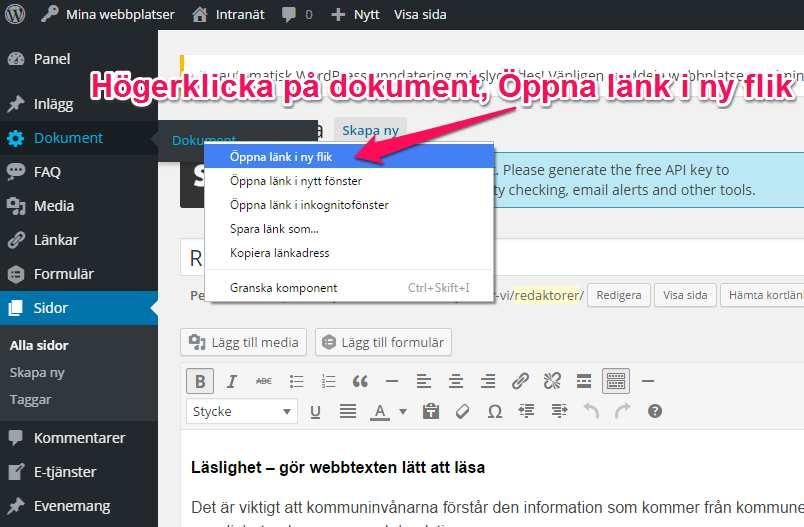This screenshot has width=804, height=527.
Task: Choose Kopiera länkadress
Action: point(349,253)
